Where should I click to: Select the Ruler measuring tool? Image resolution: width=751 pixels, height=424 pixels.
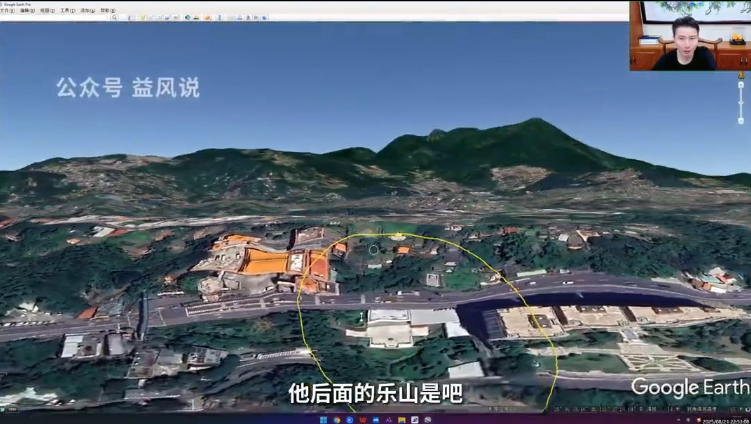[x=219, y=17]
